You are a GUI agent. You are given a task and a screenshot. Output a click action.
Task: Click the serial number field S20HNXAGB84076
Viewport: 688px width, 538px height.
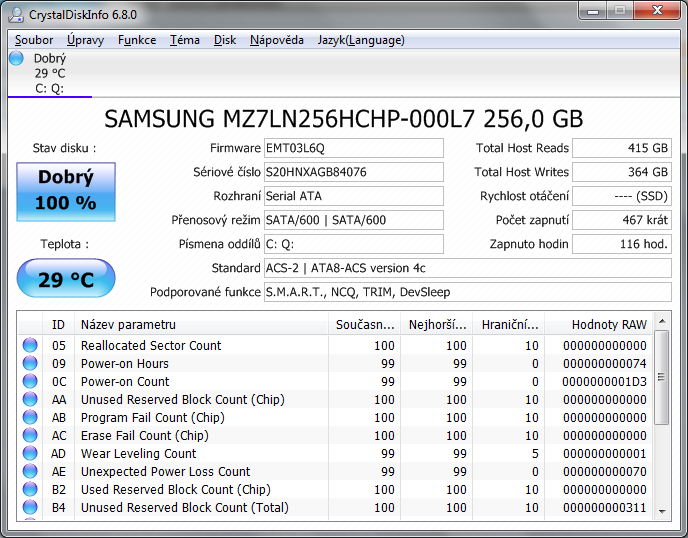pyautogui.click(x=353, y=172)
